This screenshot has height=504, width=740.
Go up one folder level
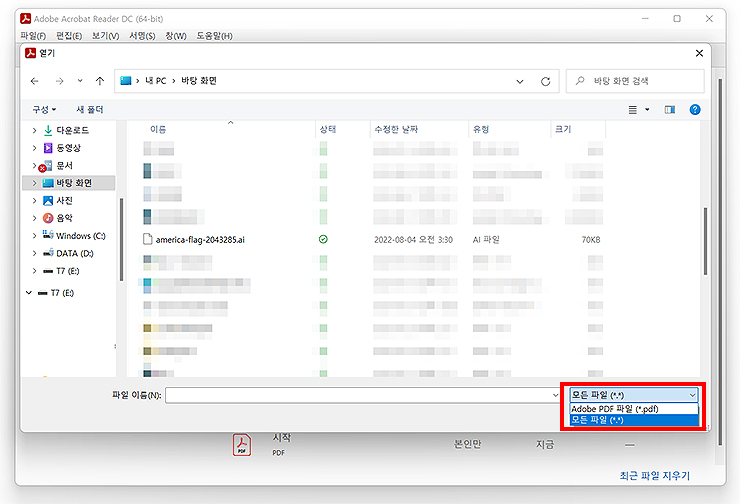coord(100,81)
